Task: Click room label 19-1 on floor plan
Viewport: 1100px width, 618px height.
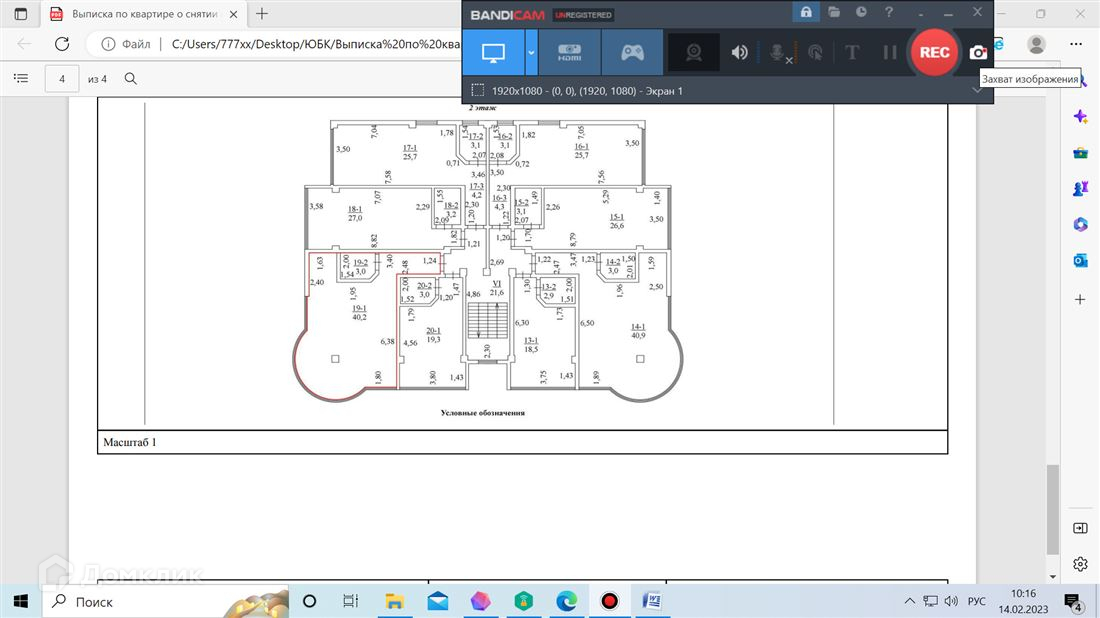Action: [x=359, y=308]
